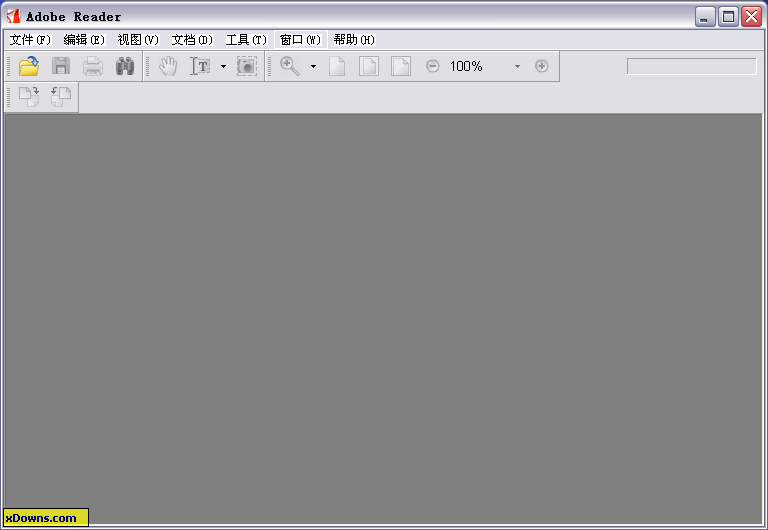Minimize the Adobe Reader window
Viewport: 768px width, 530px height.
(705, 17)
